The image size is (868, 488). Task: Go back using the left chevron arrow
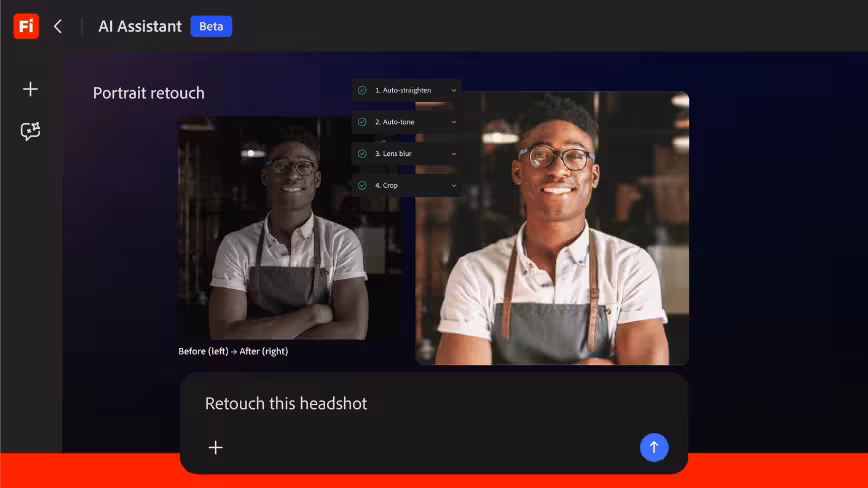point(58,26)
